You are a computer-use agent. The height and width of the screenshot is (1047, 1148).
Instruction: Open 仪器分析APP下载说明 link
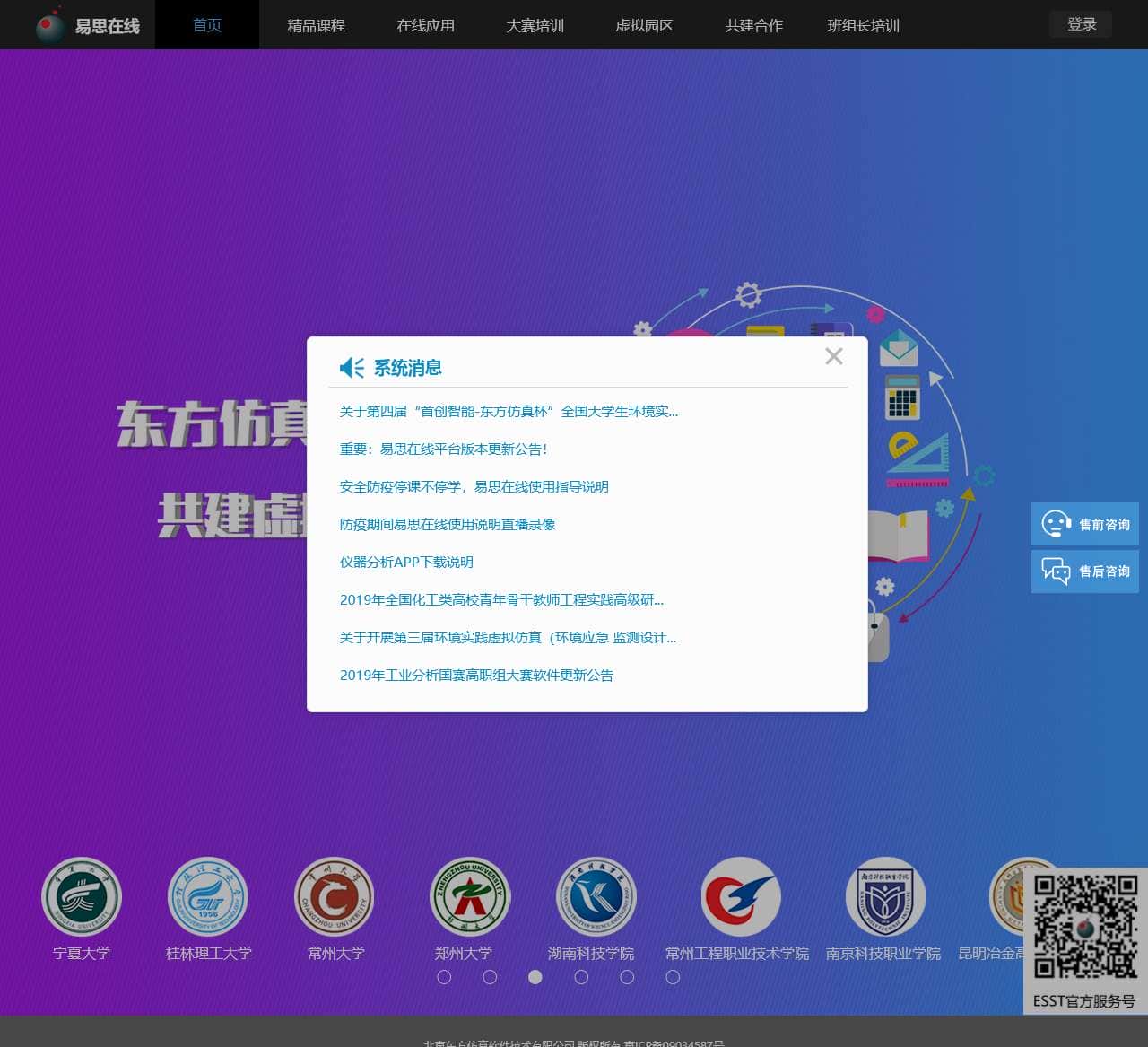pyautogui.click(x=406, y=563)
